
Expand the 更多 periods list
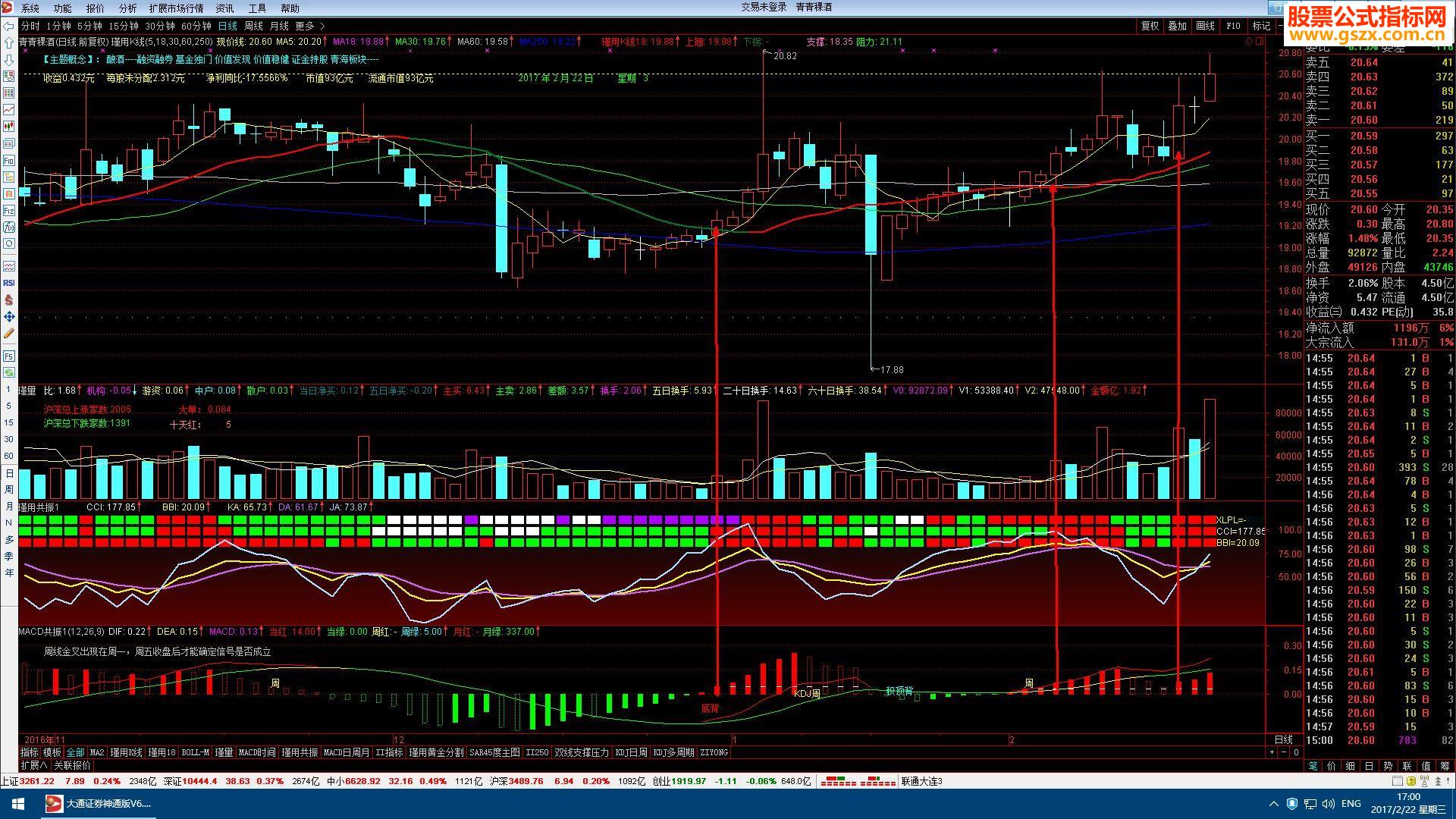[x=309, y=26]
